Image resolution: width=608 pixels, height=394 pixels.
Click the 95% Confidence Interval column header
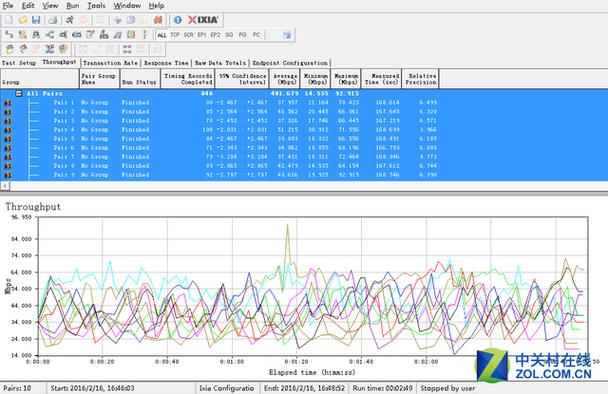tap(242, 79)
